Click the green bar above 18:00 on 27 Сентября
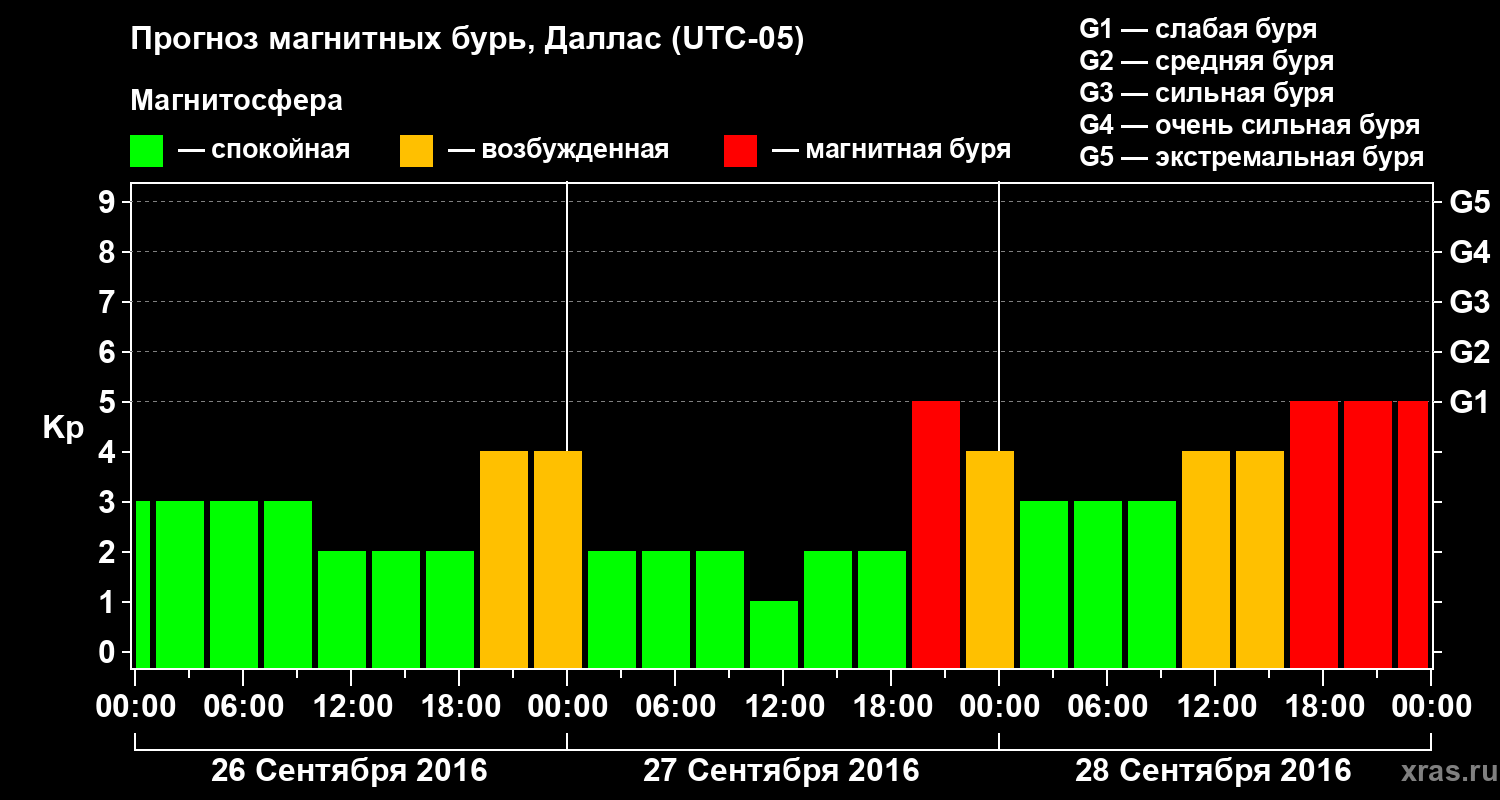 tap(882, 609)
